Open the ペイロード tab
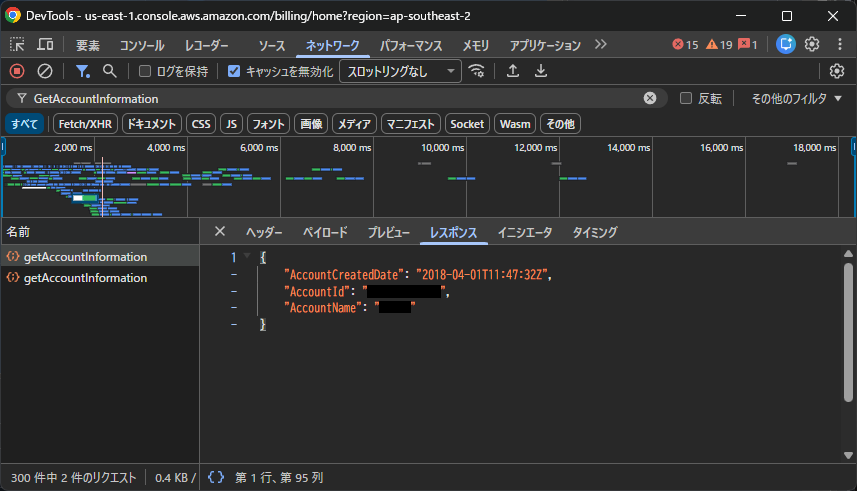 coord(325,232)
